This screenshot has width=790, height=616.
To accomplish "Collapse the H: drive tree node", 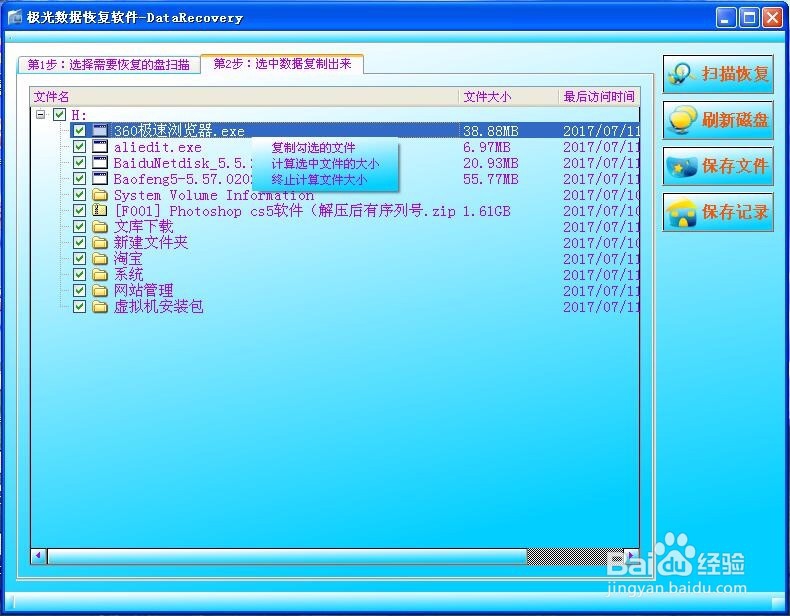I will point(41,114).
